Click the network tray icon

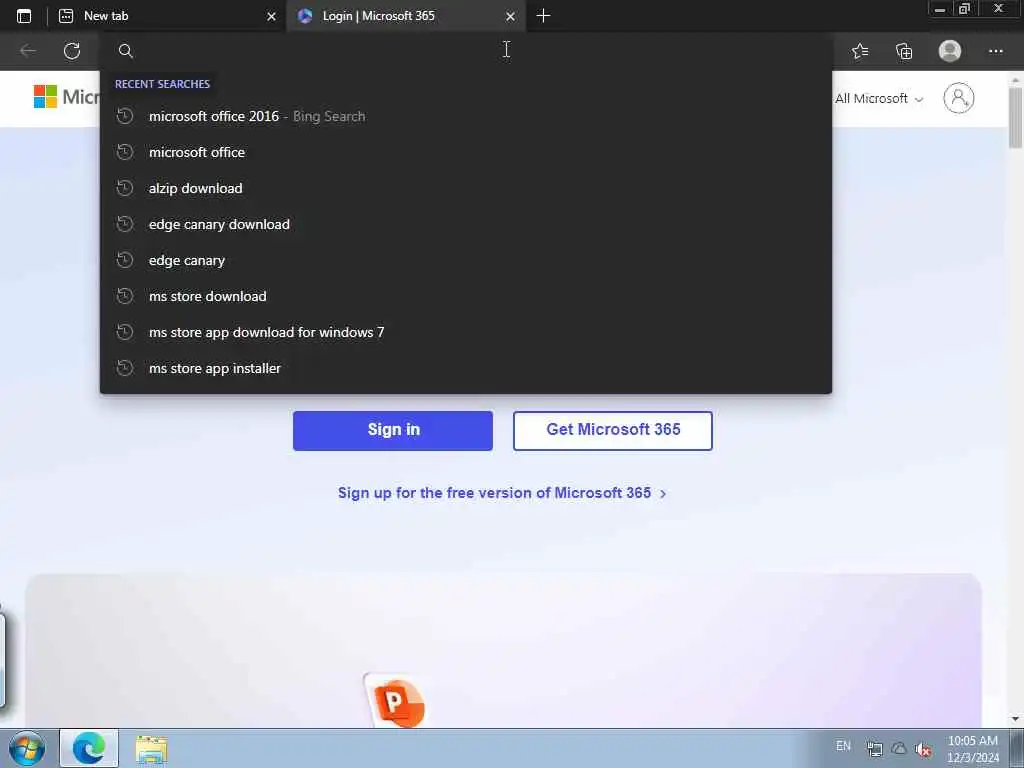(874, 748)
